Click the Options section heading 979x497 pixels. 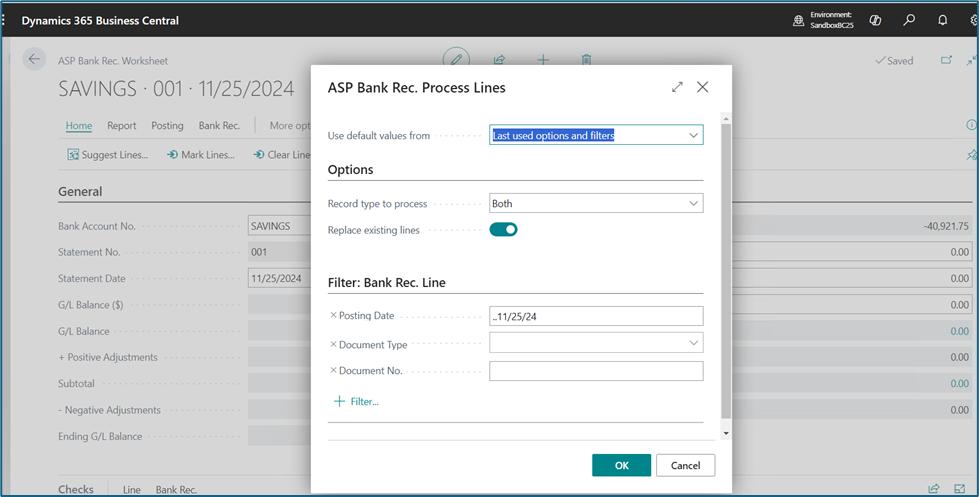pos(350,170)
